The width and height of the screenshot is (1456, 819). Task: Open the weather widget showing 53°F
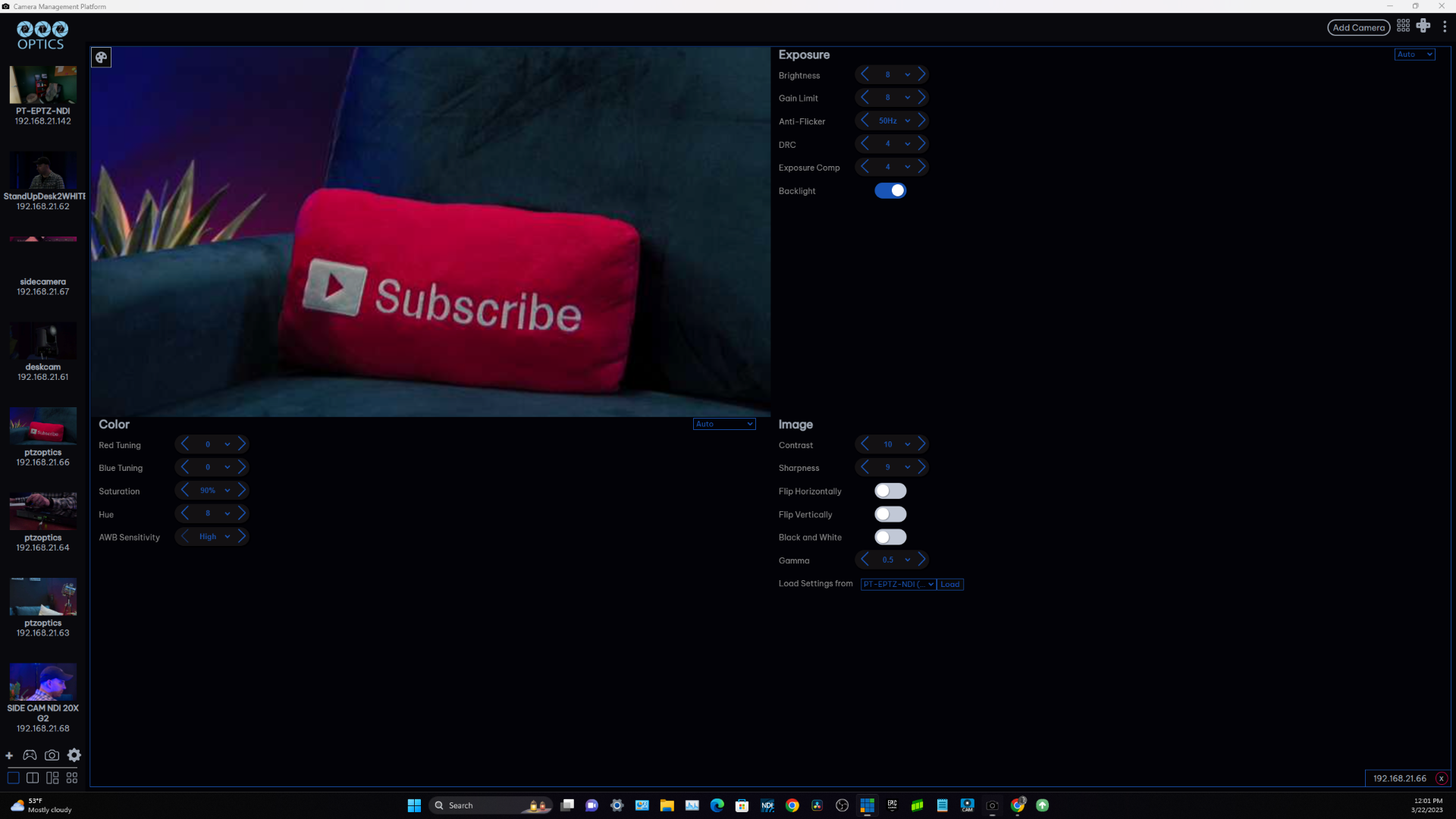click(42, 805)
